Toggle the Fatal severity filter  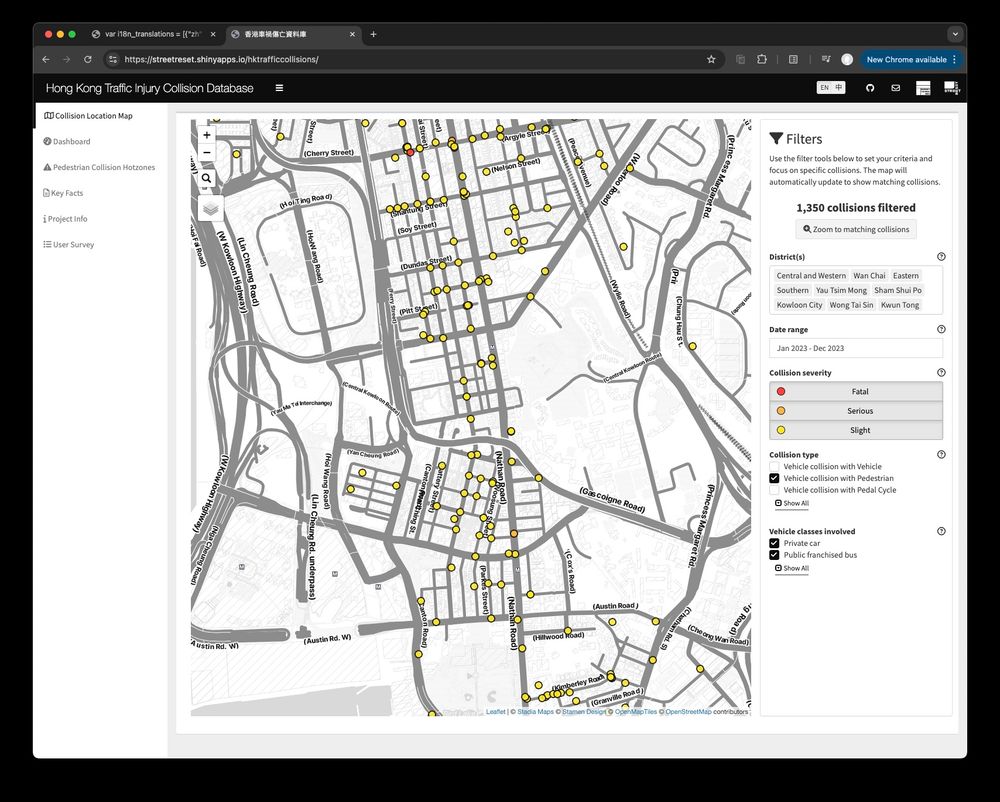(x=856, y=391)
